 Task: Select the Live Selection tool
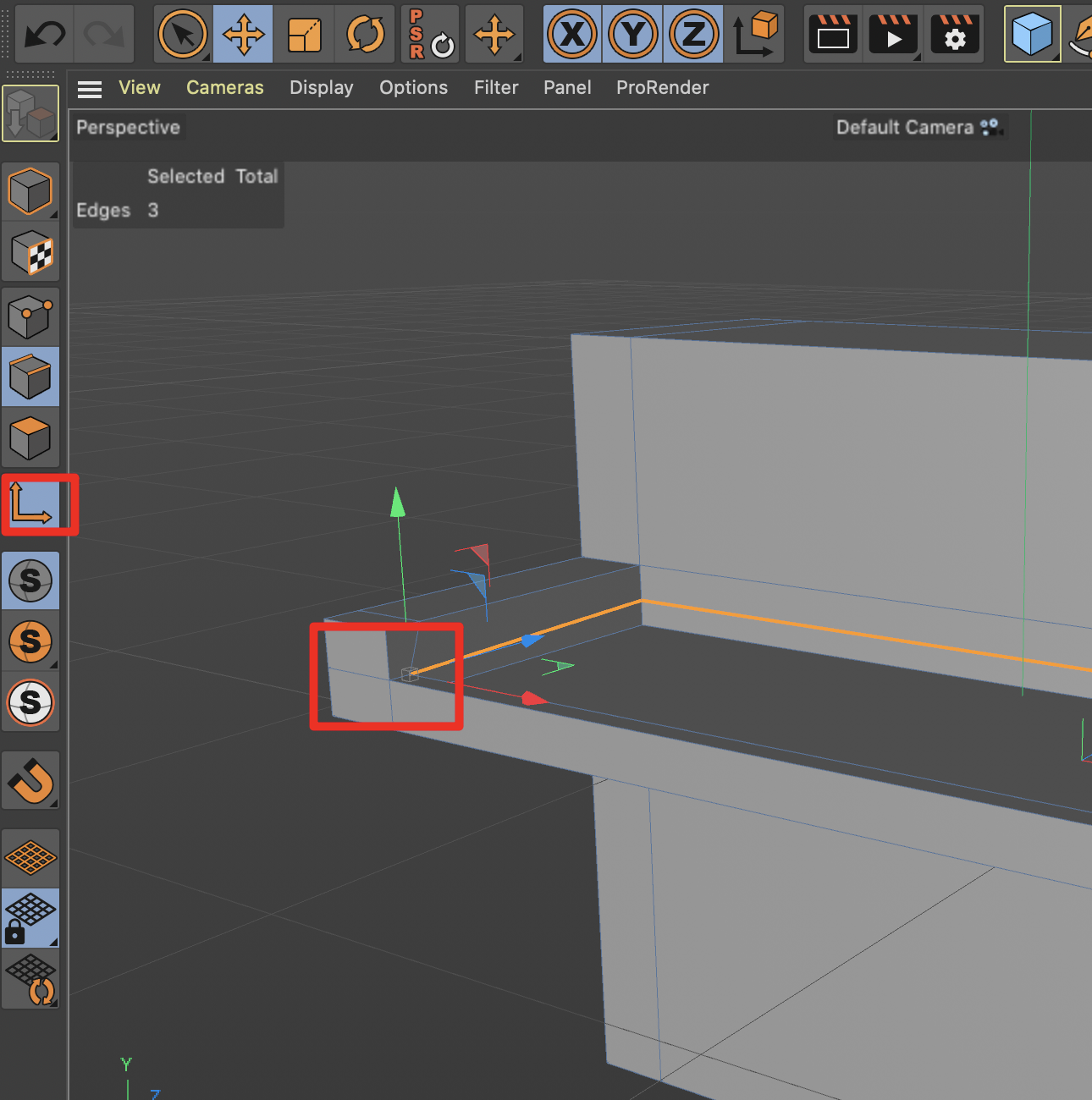coord(183,35)
